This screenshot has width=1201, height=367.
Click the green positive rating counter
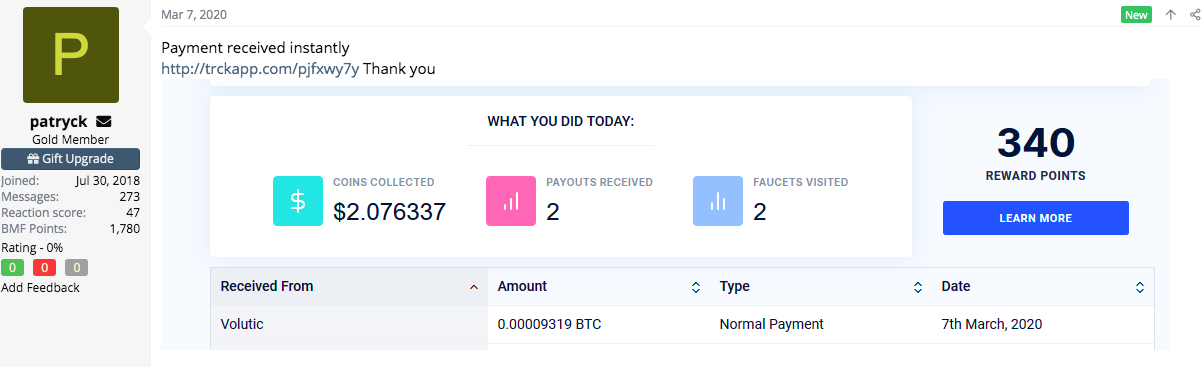[13, 267]
